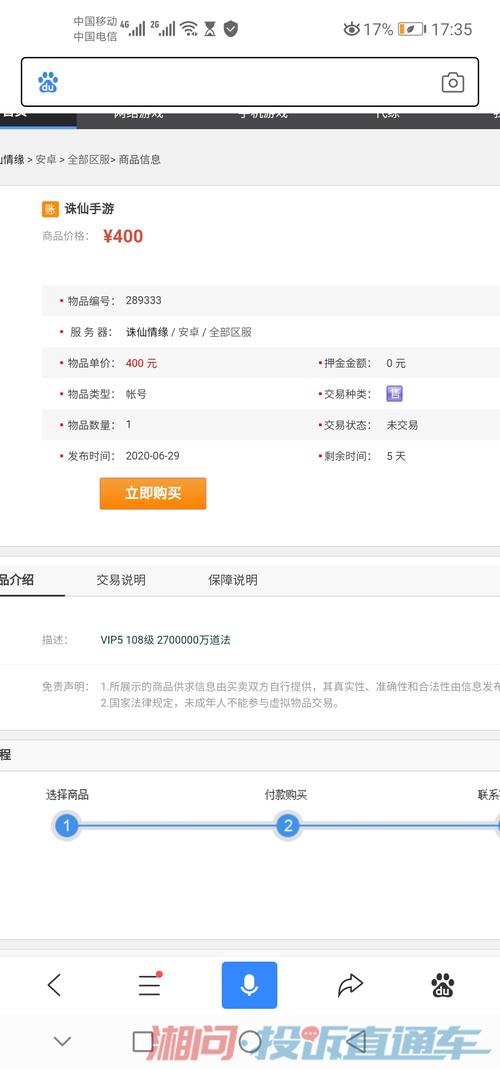This screenshot has width=500, height=1069.
Task: Collapse the navigation bar with down chevron
Action: [x=62, y=1041]
